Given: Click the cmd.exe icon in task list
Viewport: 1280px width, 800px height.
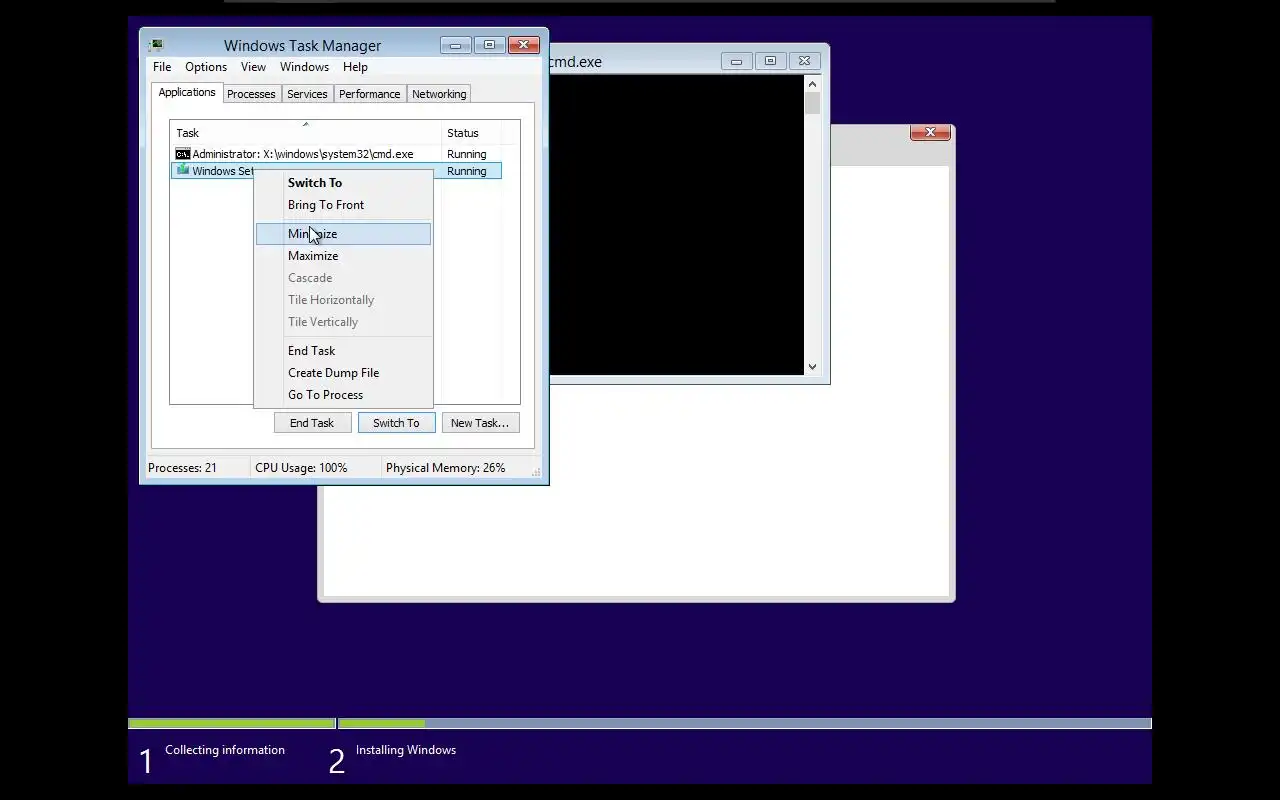Looking at the screenshot, I should point(182,154).
